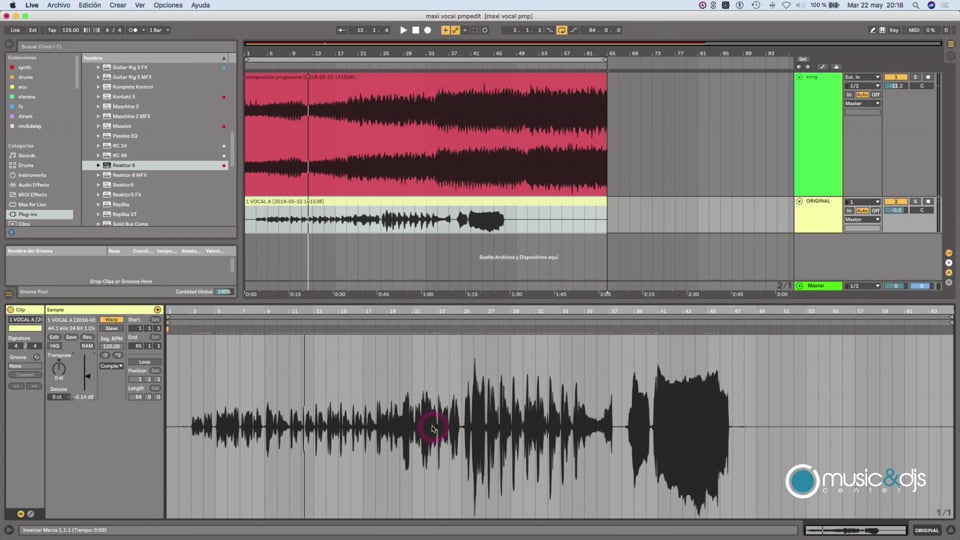Open the Apple menu
Image resolution: width=960 pixels, height=540 pixels.
tap(12, 5)
